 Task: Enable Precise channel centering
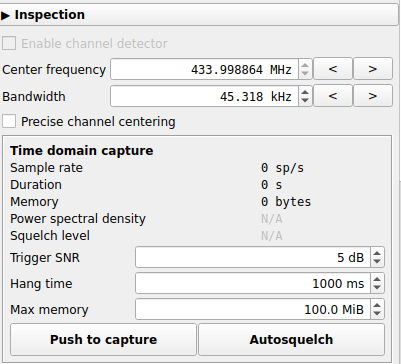click(x=9, y=121)
